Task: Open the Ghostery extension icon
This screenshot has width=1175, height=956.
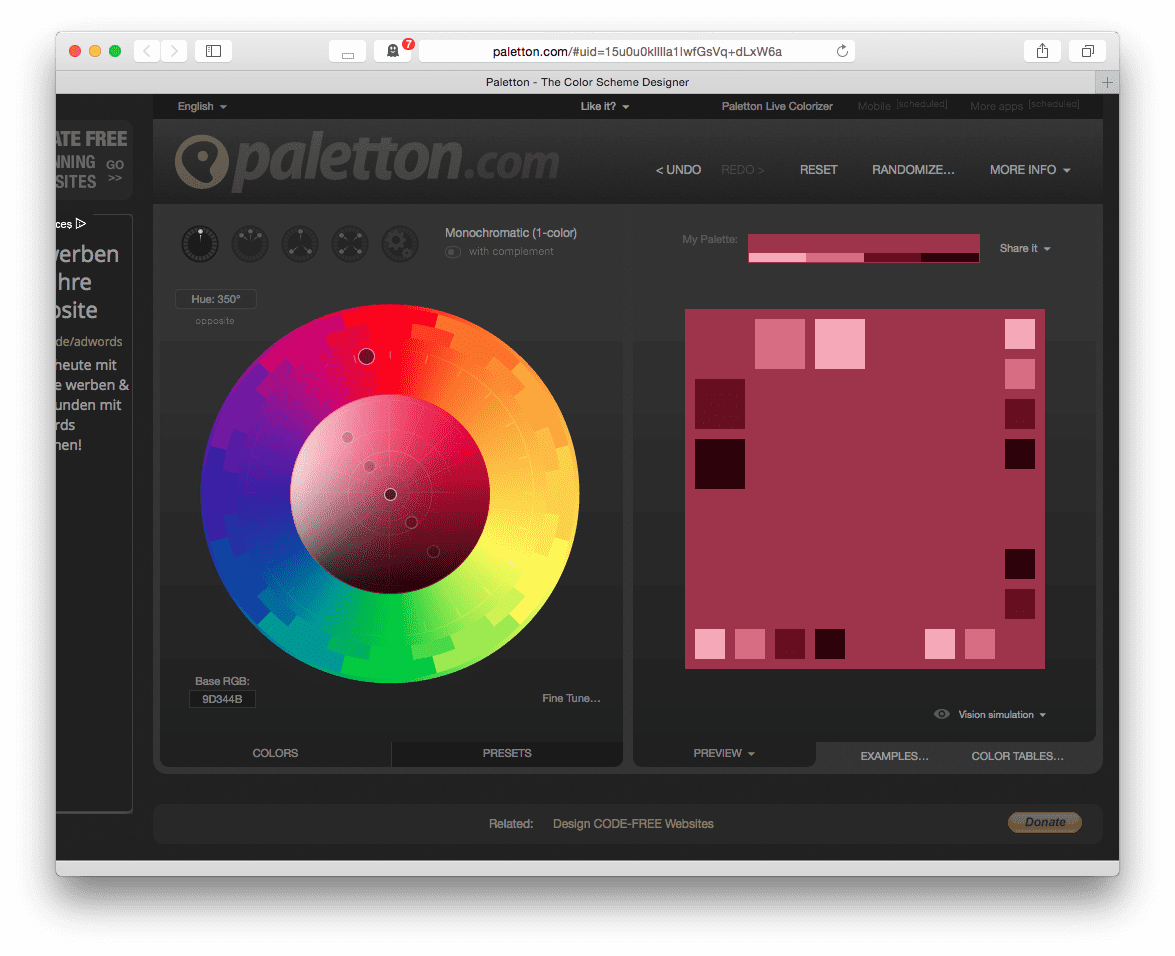Action: click(x=393, y=51)
